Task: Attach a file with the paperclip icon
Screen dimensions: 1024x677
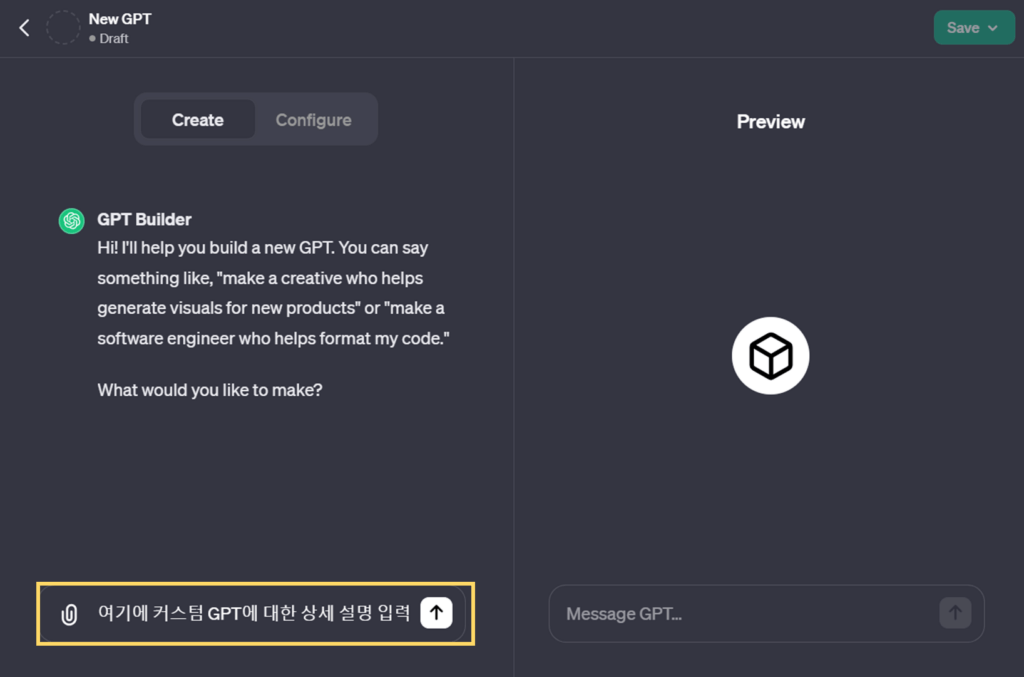Action: pos(69,614)
